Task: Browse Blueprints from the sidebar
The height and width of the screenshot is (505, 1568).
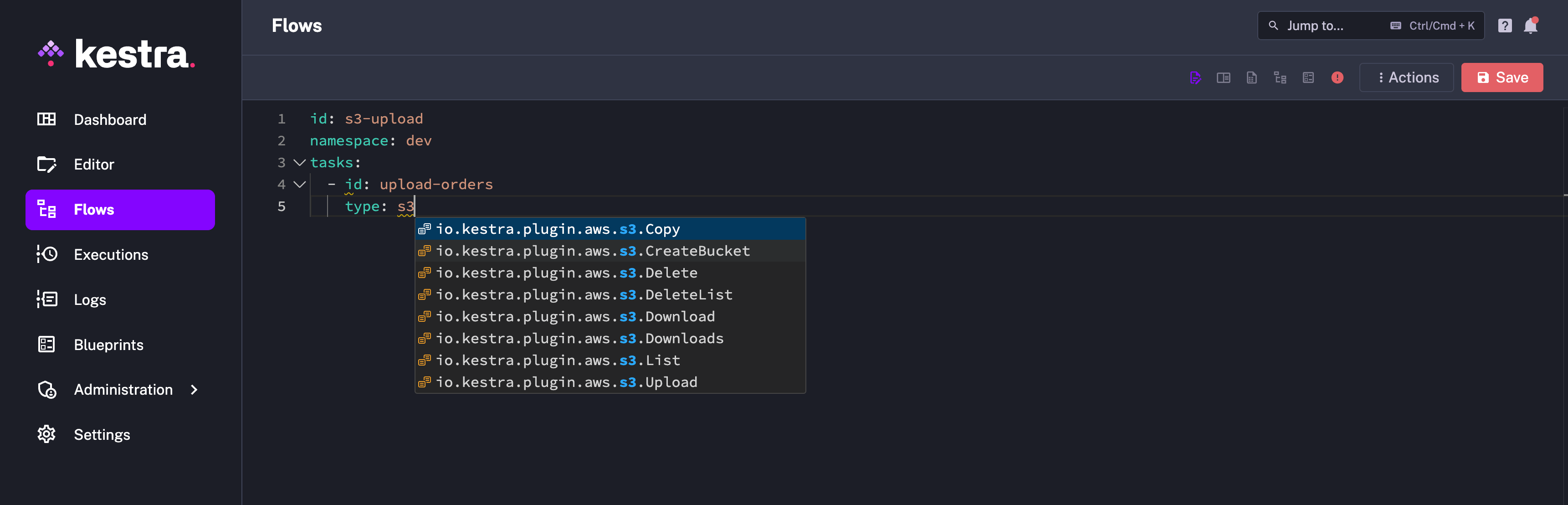Action: point(108,344)
